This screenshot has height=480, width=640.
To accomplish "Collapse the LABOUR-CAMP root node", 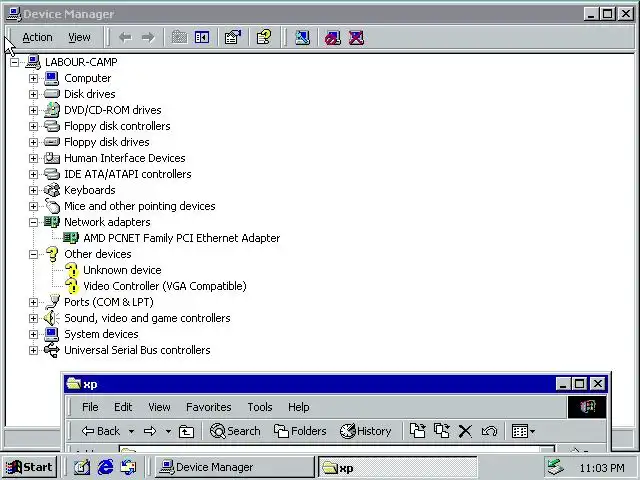I will (x=14, y=62).
